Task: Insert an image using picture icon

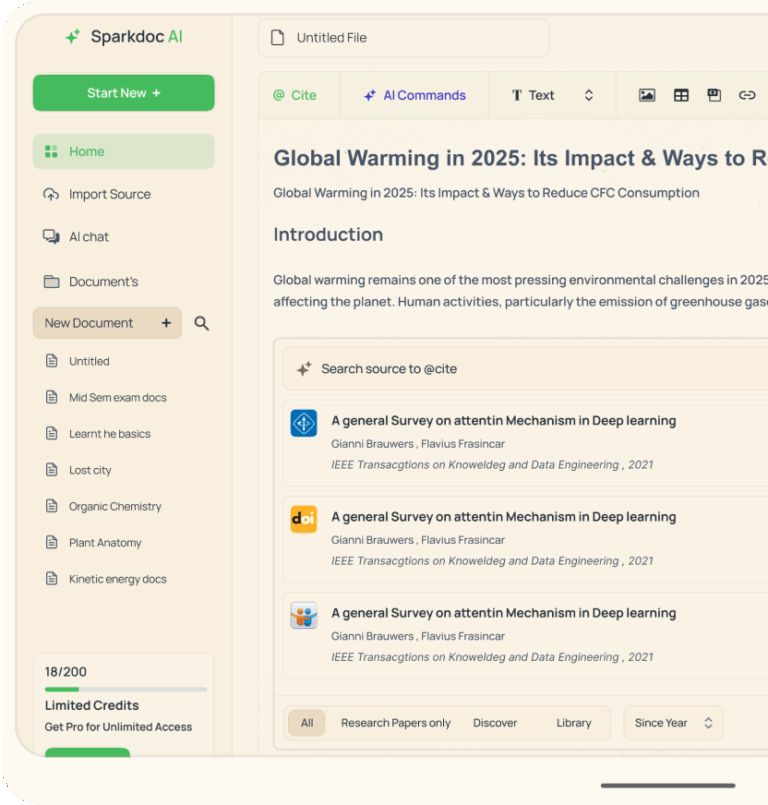Action: [x=647, y=95]
